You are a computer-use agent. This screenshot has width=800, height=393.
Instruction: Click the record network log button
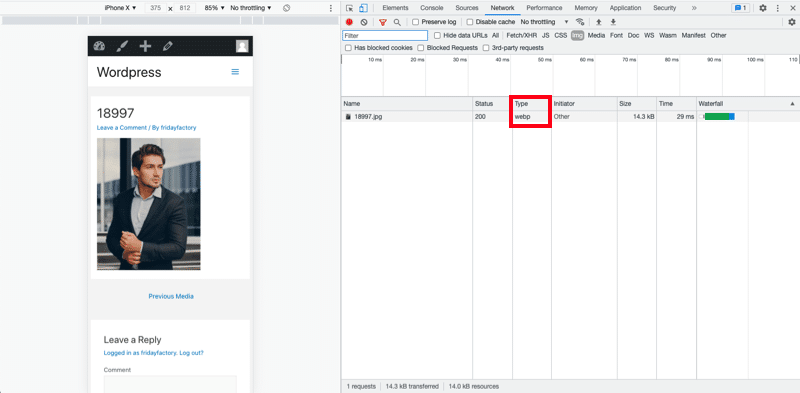point(349,22)
